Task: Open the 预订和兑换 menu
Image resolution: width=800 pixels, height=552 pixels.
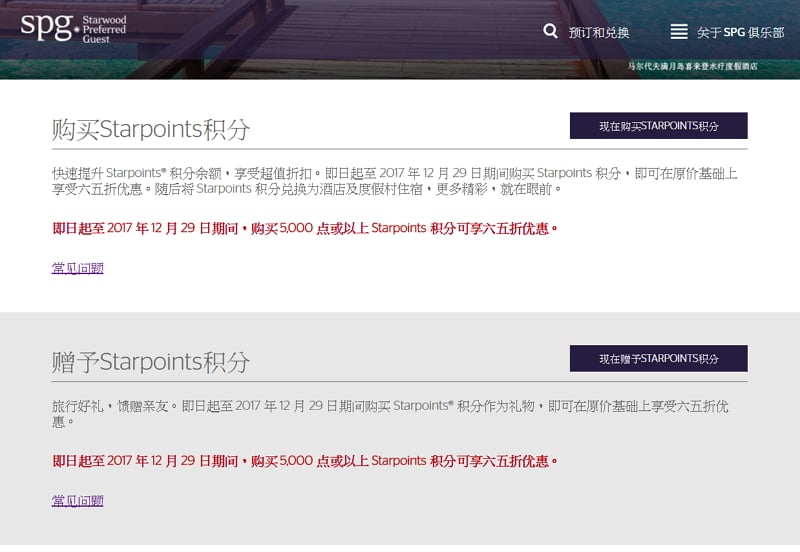Action: 598,32
